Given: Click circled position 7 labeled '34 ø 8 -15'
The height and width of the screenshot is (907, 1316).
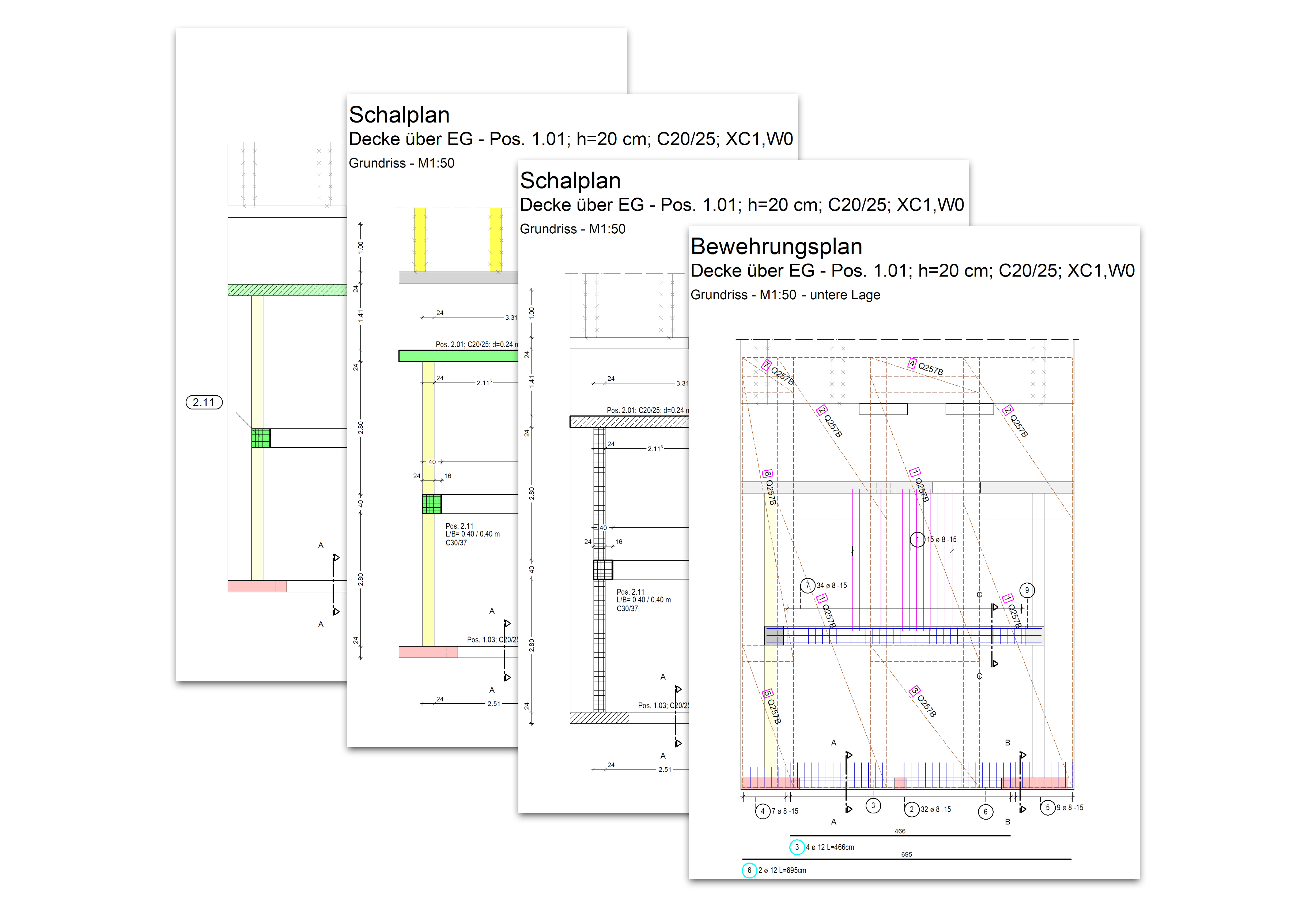Looking at the screenshot, I should pyautogui.click(x=808, y=586).
